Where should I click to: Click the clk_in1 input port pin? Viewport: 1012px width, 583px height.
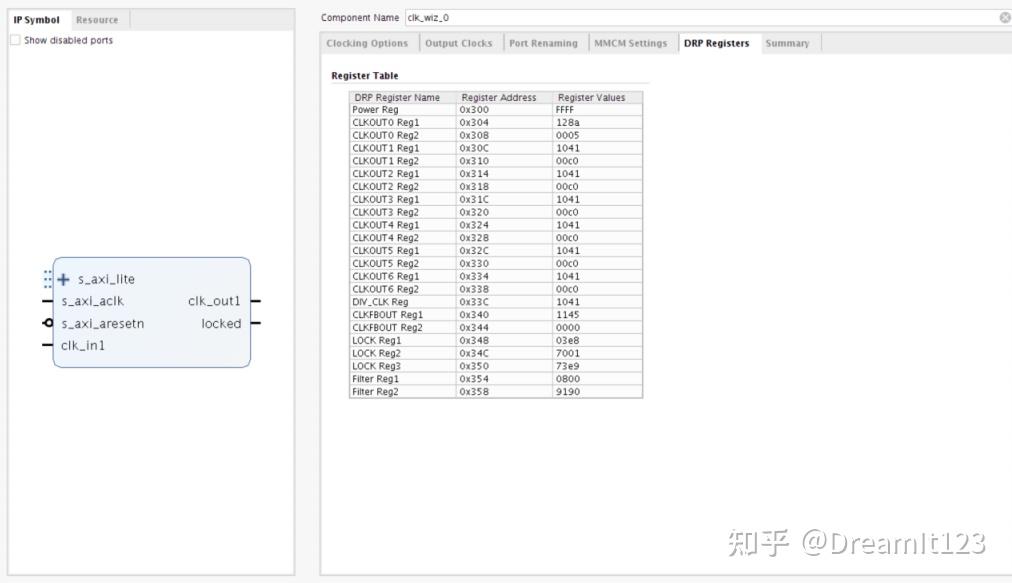pyautogui.click(x=45, y=345)
